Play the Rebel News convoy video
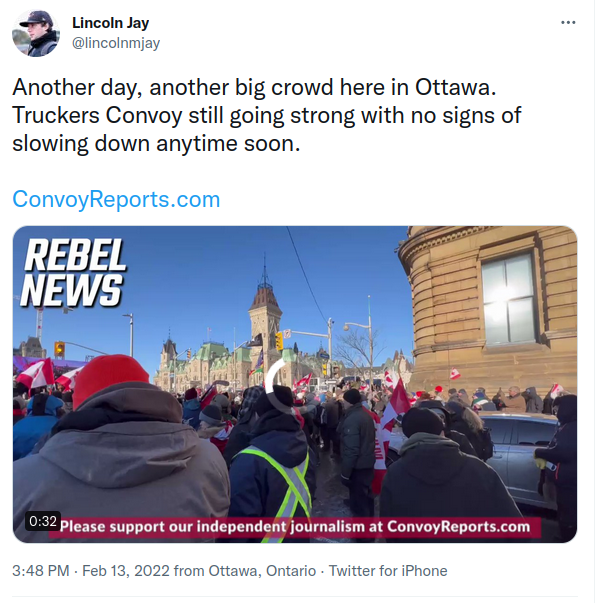The width and height of the screenshot is (601, 603). (x=295, y=384)
